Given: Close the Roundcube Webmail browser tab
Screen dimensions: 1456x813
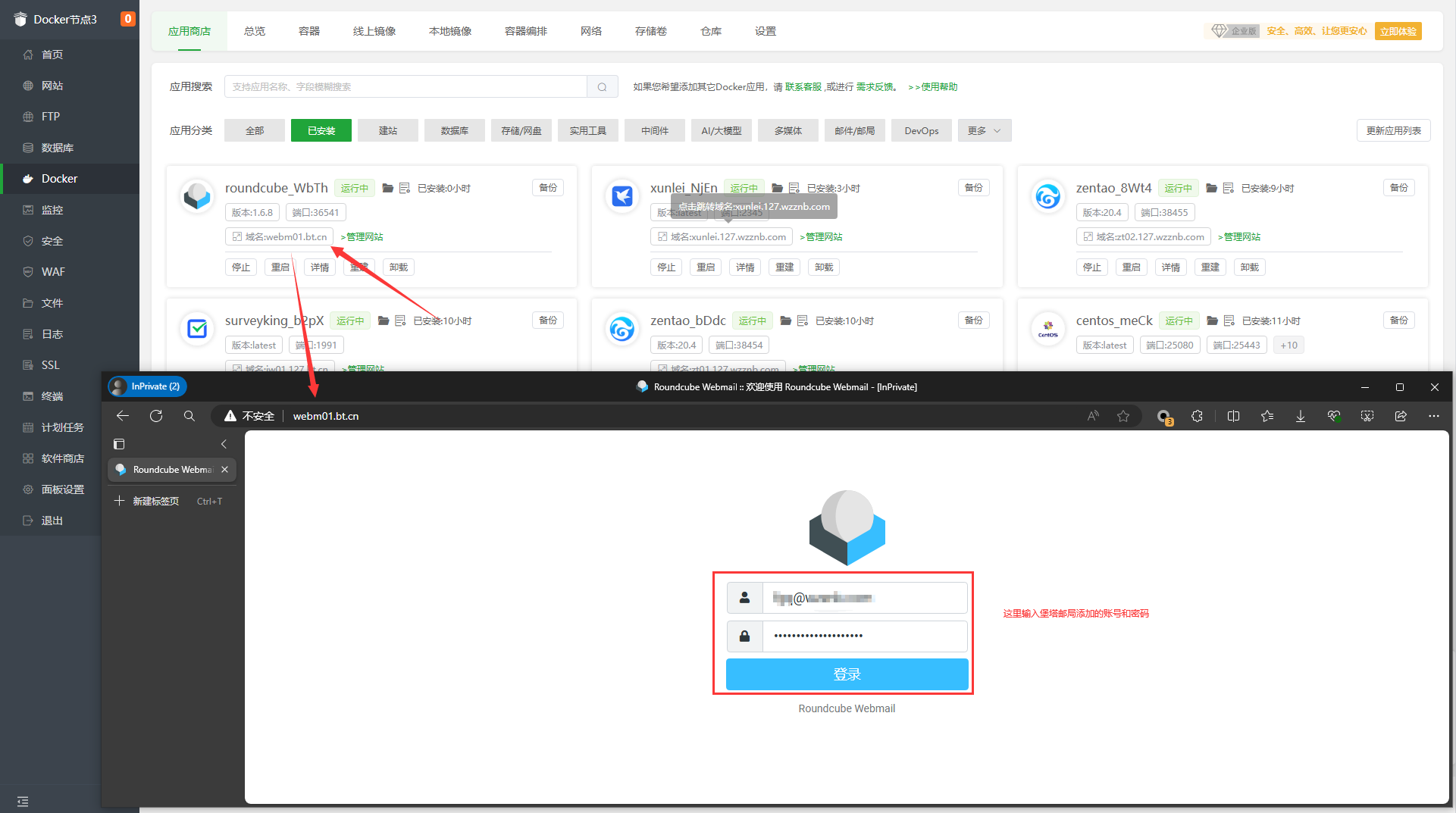Looking at the screenshot, I should pos(225,470).
